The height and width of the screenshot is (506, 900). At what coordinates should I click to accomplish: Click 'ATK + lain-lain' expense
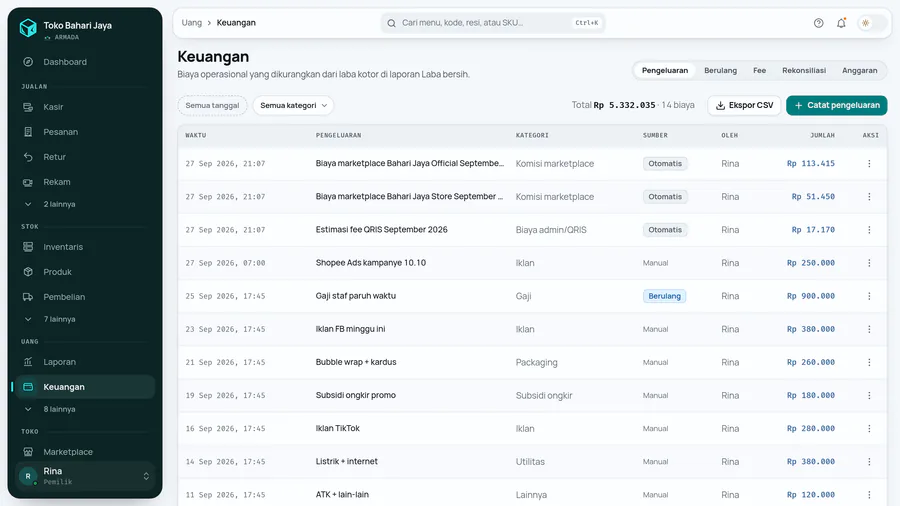(x=342, y=495)
